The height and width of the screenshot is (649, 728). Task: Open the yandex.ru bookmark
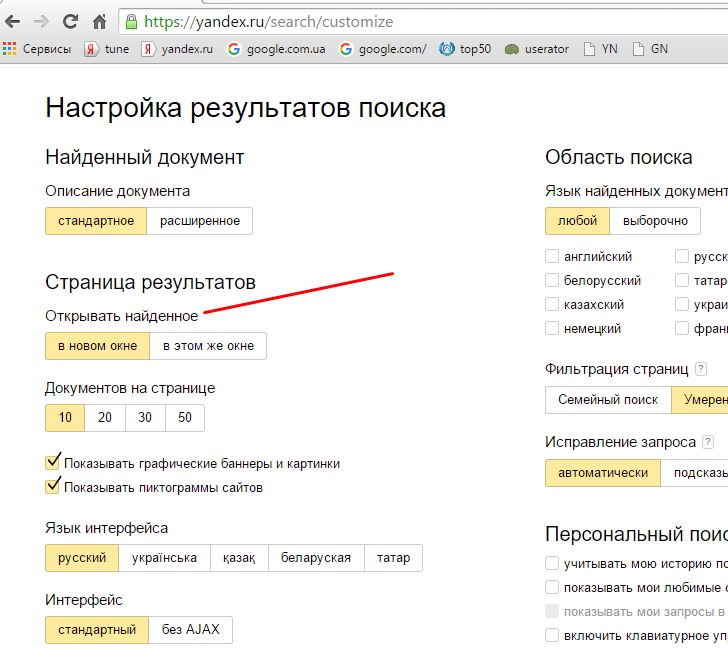tap(177, 49)
